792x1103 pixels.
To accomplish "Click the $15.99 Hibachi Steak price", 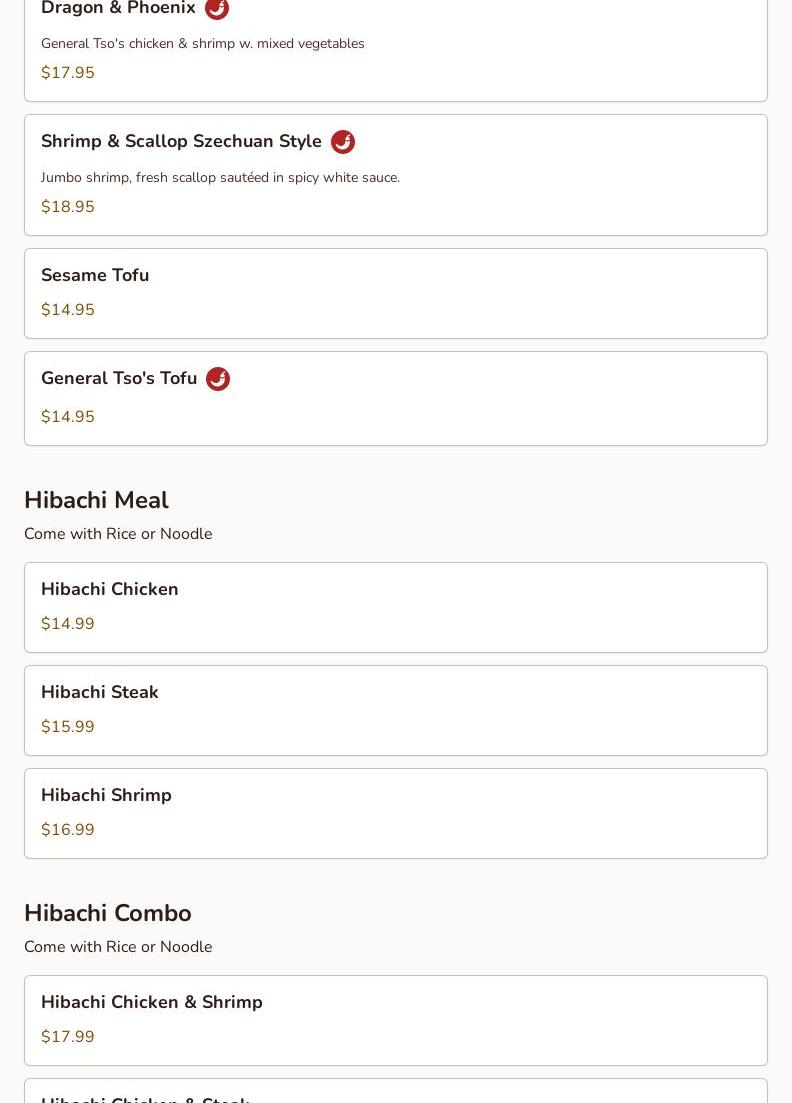I will (68, 727).
